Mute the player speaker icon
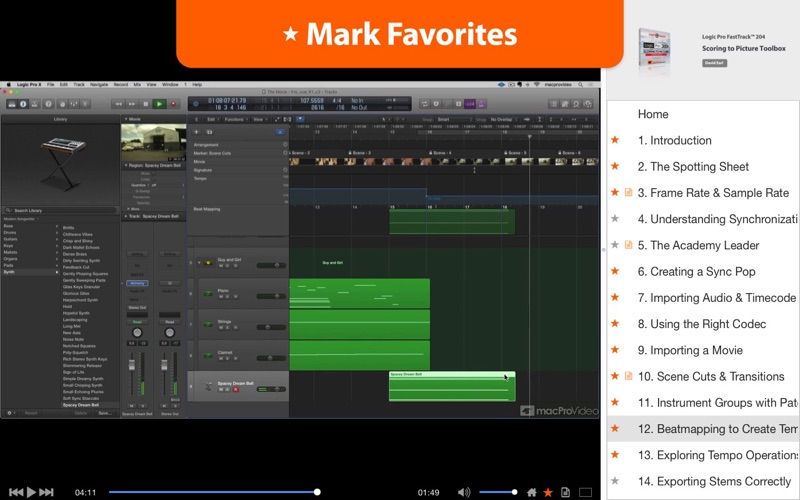This screenshot has height=500, width=800. 463,492
